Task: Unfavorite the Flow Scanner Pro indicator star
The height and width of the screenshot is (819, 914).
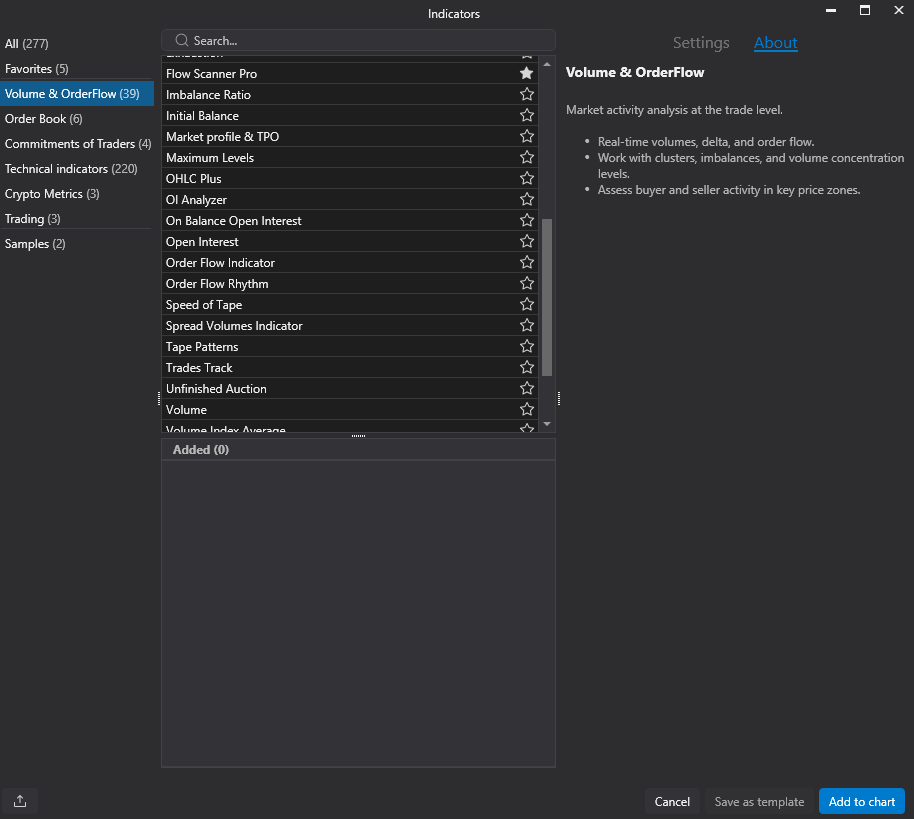Action: coord(526,73)
